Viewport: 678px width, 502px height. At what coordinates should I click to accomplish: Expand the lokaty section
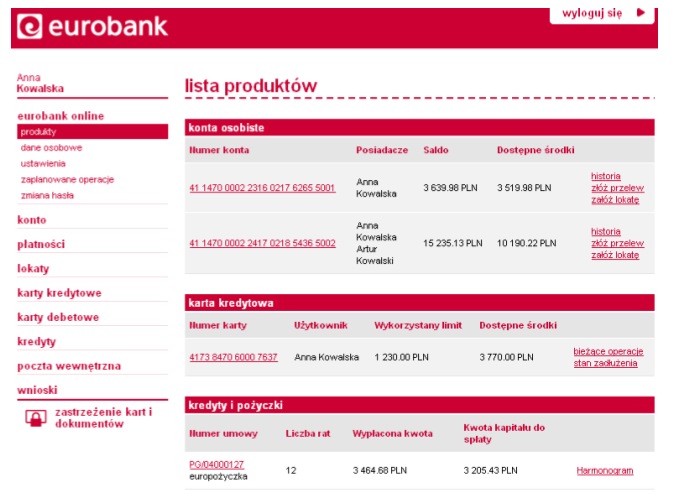[x=33, y=269]
